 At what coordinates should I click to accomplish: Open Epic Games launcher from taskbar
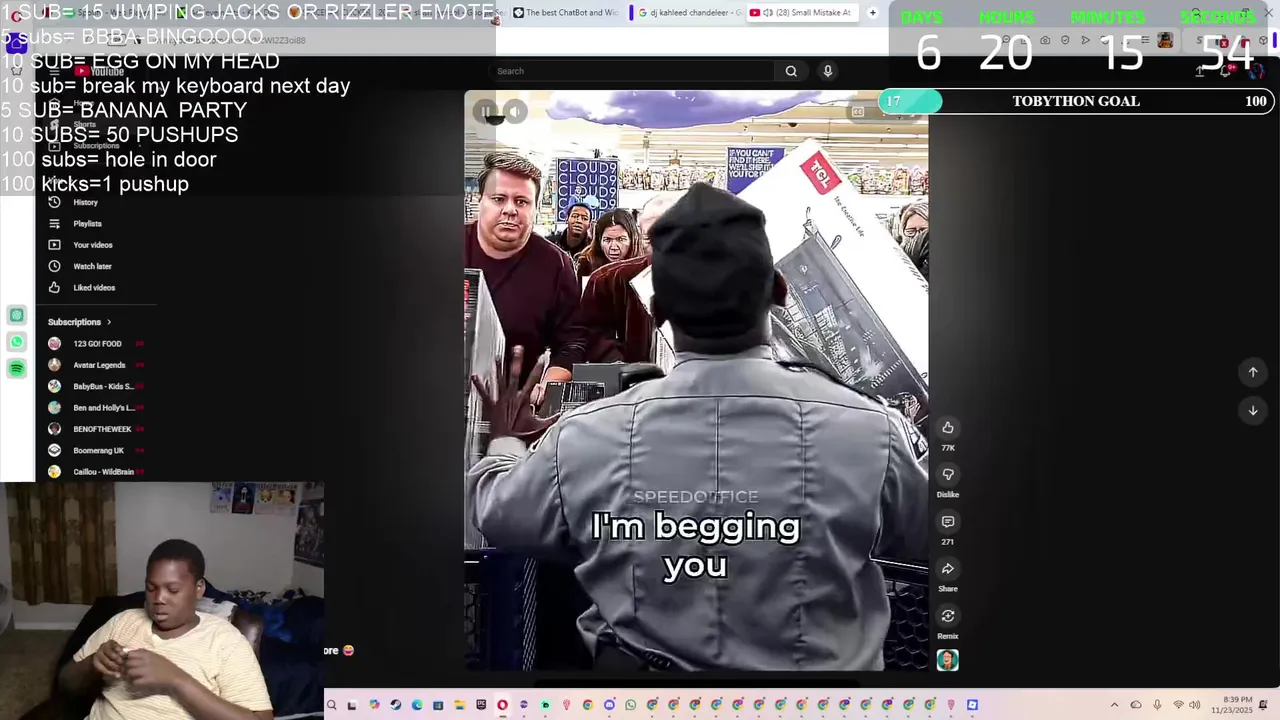point(481,705)
